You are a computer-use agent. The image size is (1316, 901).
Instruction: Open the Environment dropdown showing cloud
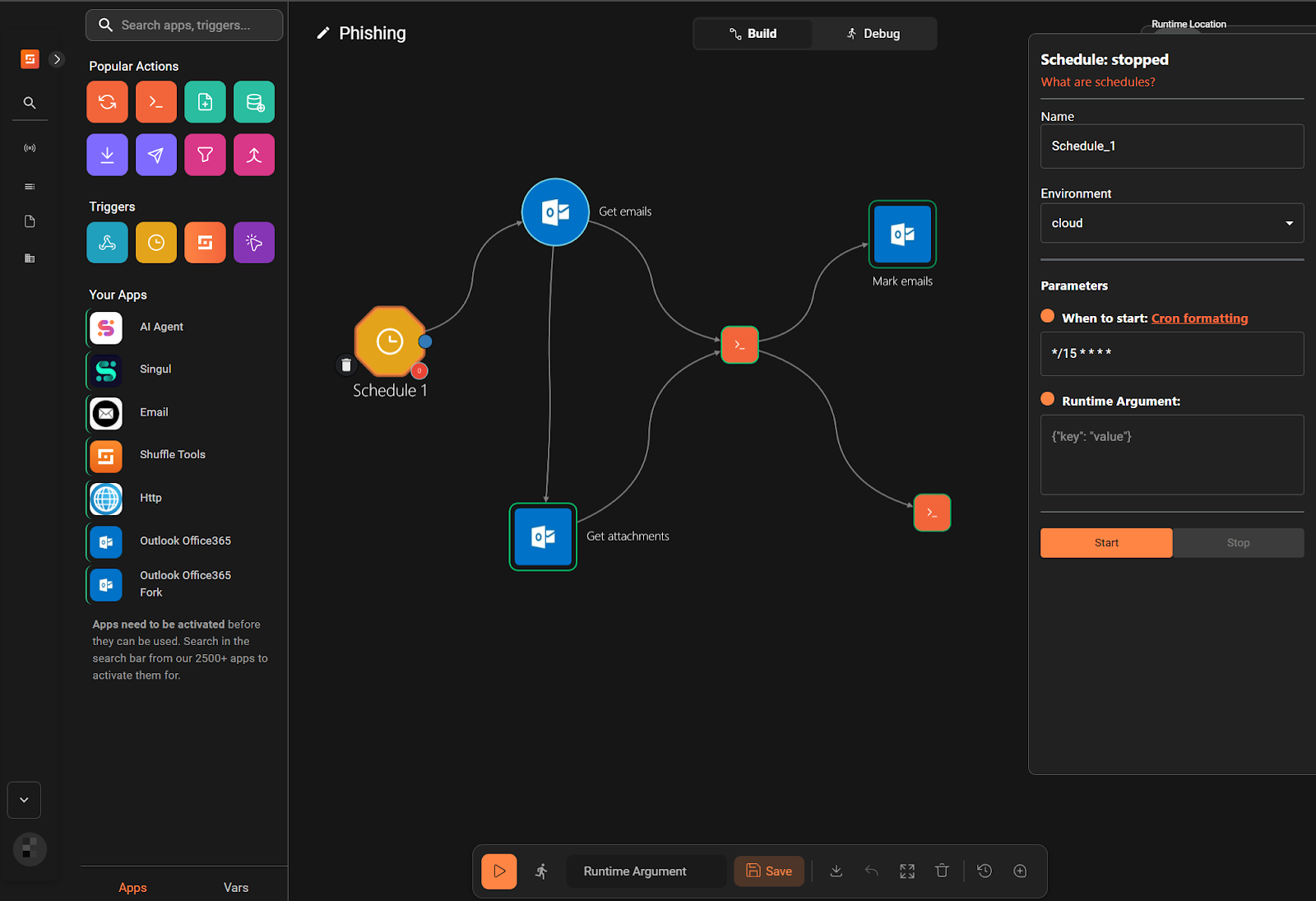(1171, 222)
